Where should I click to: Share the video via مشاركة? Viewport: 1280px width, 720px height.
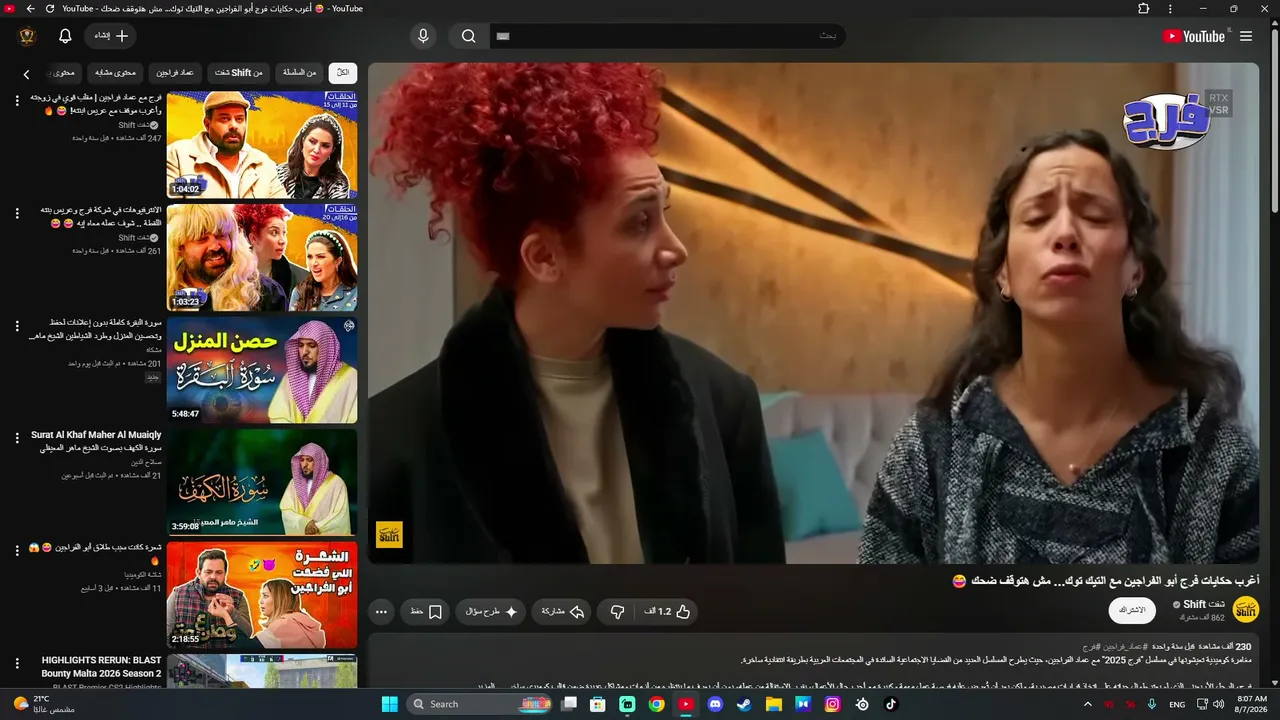point(562,611)
